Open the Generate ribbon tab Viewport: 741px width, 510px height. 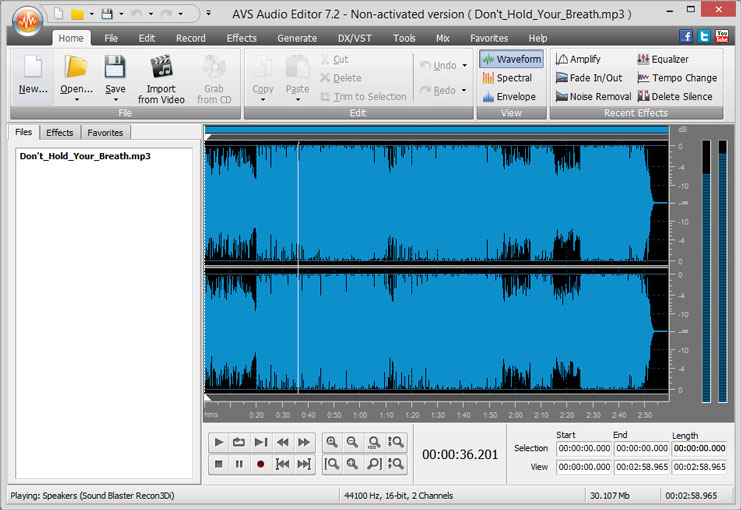point(297,38)
